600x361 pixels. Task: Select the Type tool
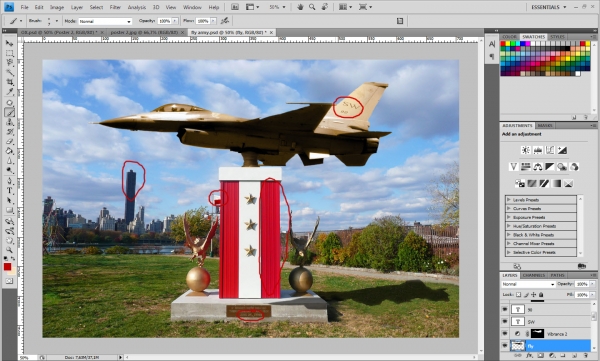(10, 191)
